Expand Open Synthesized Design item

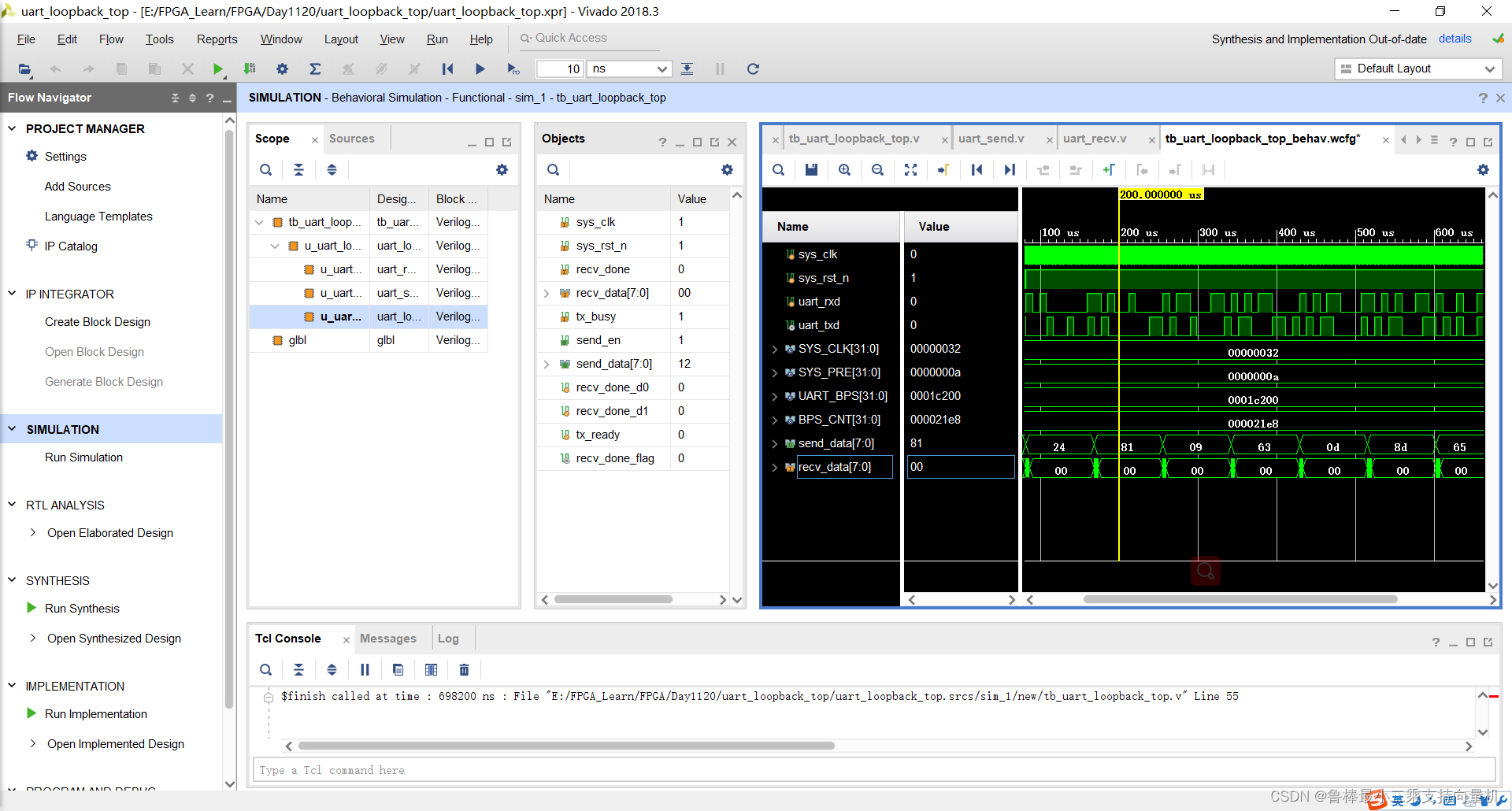pyautogui.click(x=32, y=639)
